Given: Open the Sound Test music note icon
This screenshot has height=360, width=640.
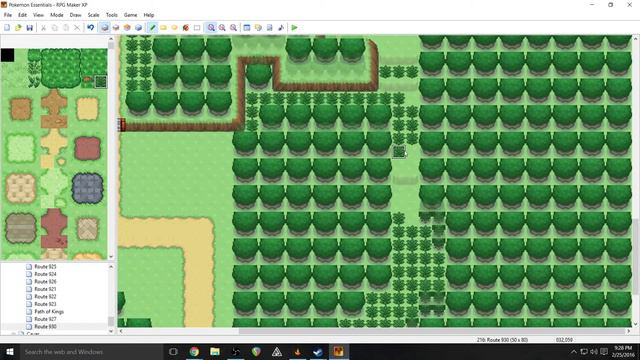Looking at the screenshot, I should (281, 28).
